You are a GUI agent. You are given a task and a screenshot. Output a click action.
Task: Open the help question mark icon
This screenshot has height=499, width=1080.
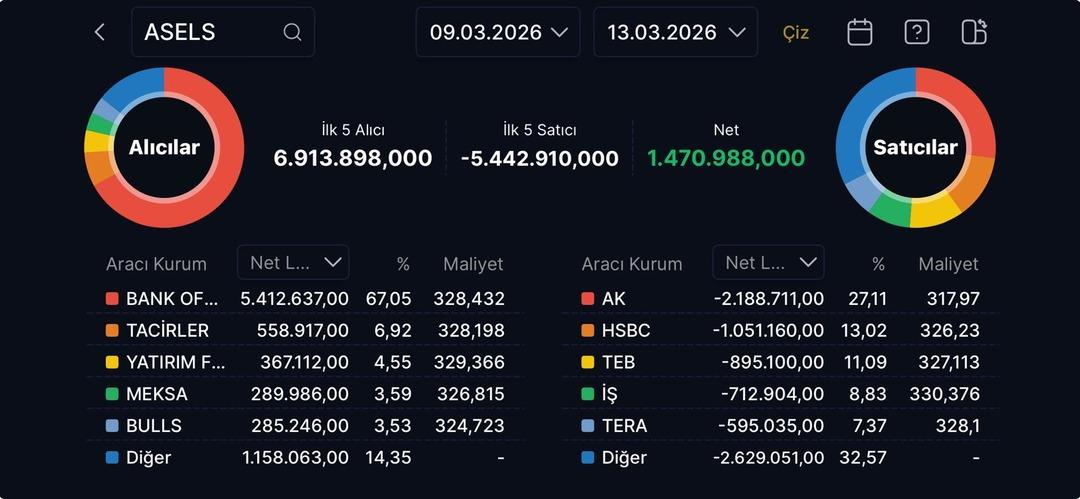(x=916, y=32)
